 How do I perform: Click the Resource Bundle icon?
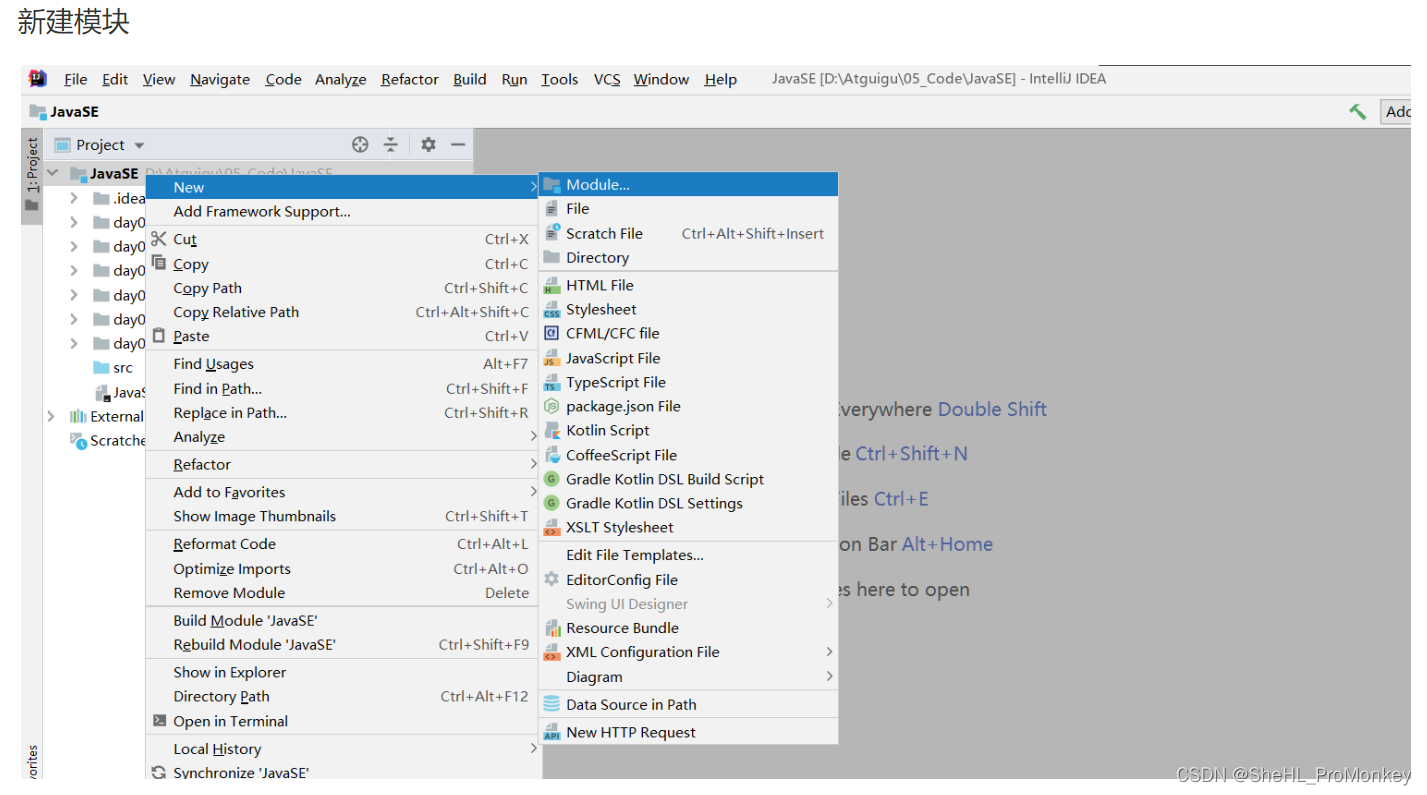551,628
